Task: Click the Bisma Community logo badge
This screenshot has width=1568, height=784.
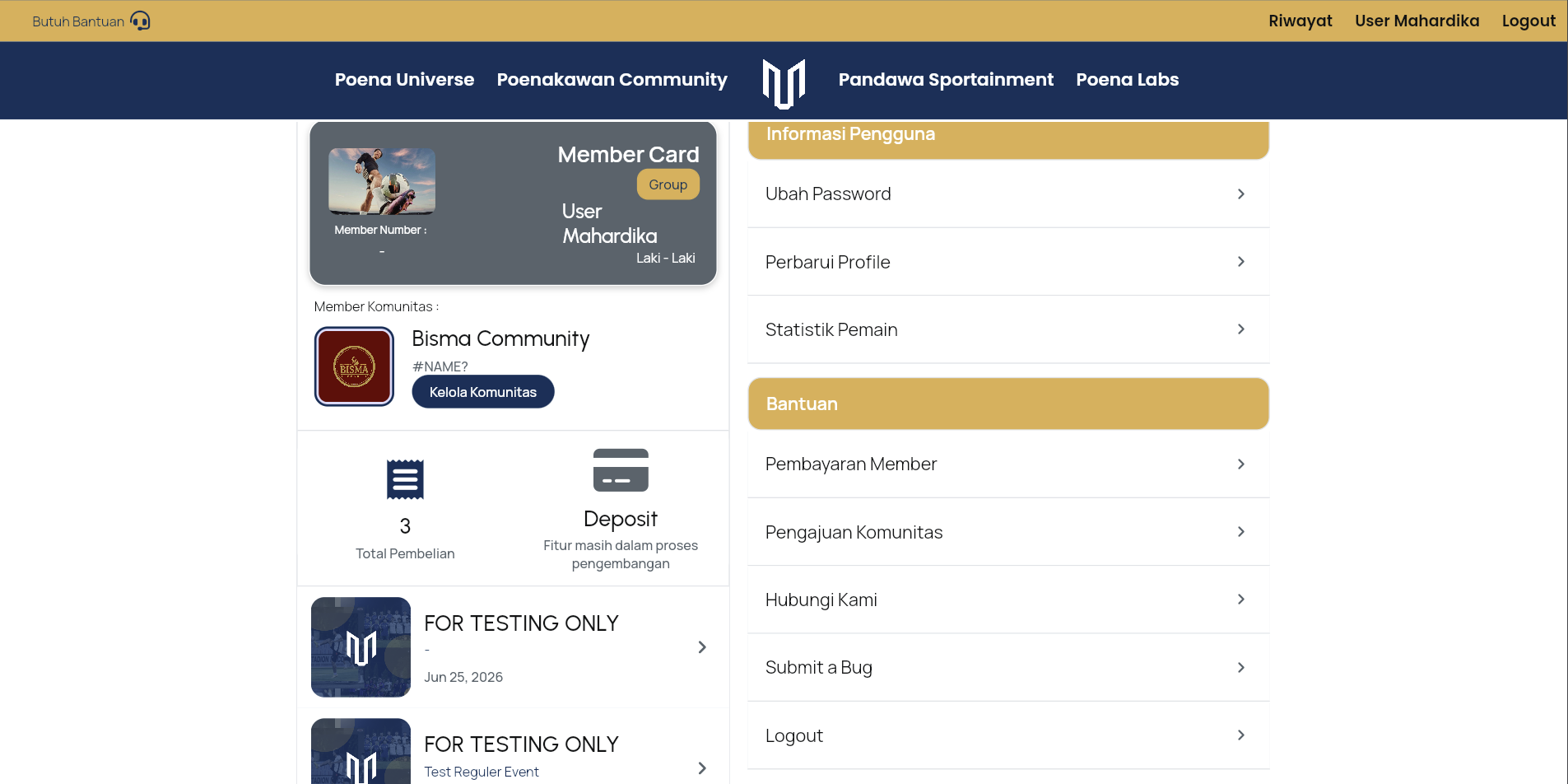Action: (354, 366)
